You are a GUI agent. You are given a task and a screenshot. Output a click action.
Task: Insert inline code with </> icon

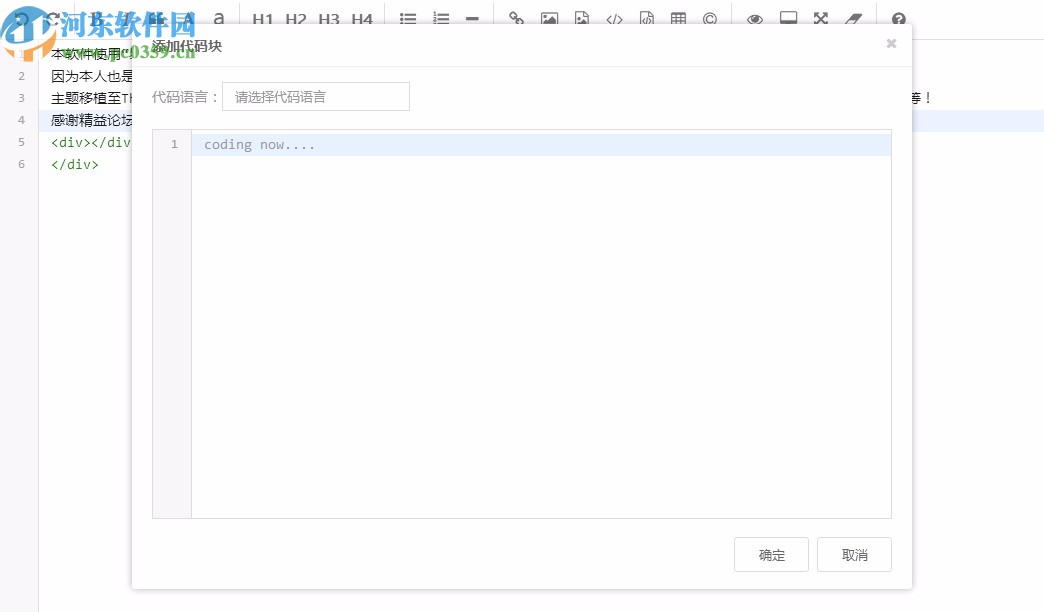[x=615, y=19]
